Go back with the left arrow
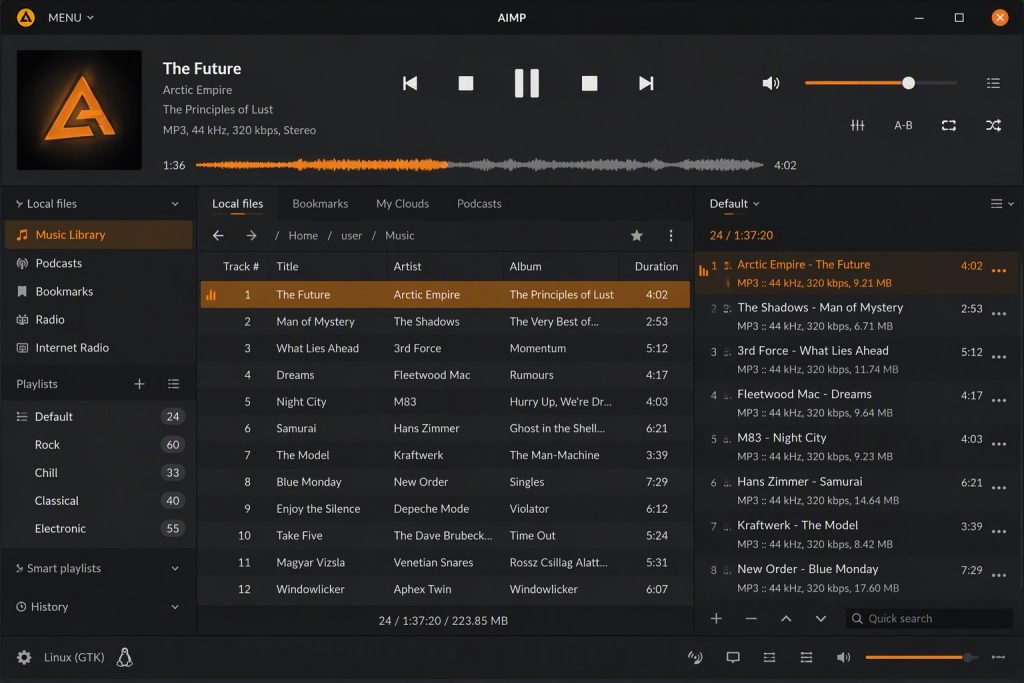Viewport: 1024px width, 683px height. [218, 236]
